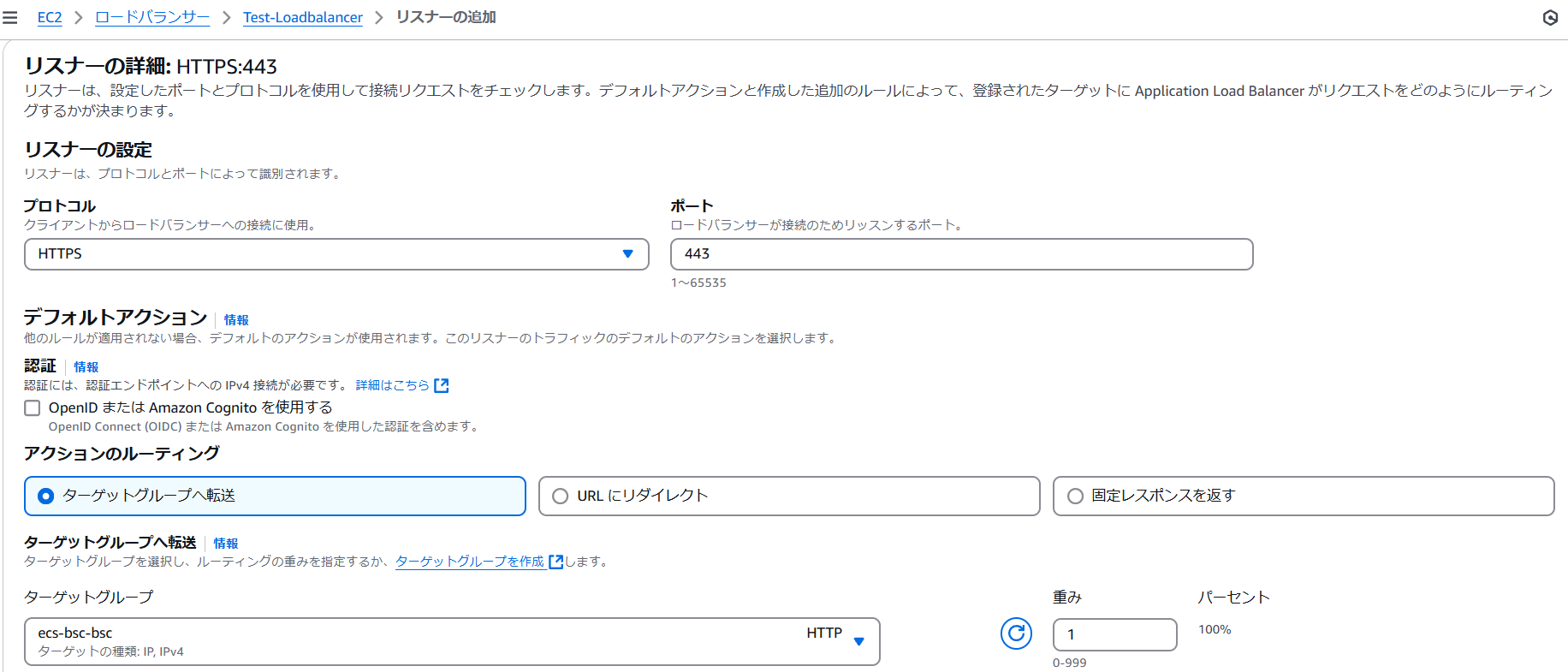Click the アクションのルーティング heading

[x=122, y=453]
